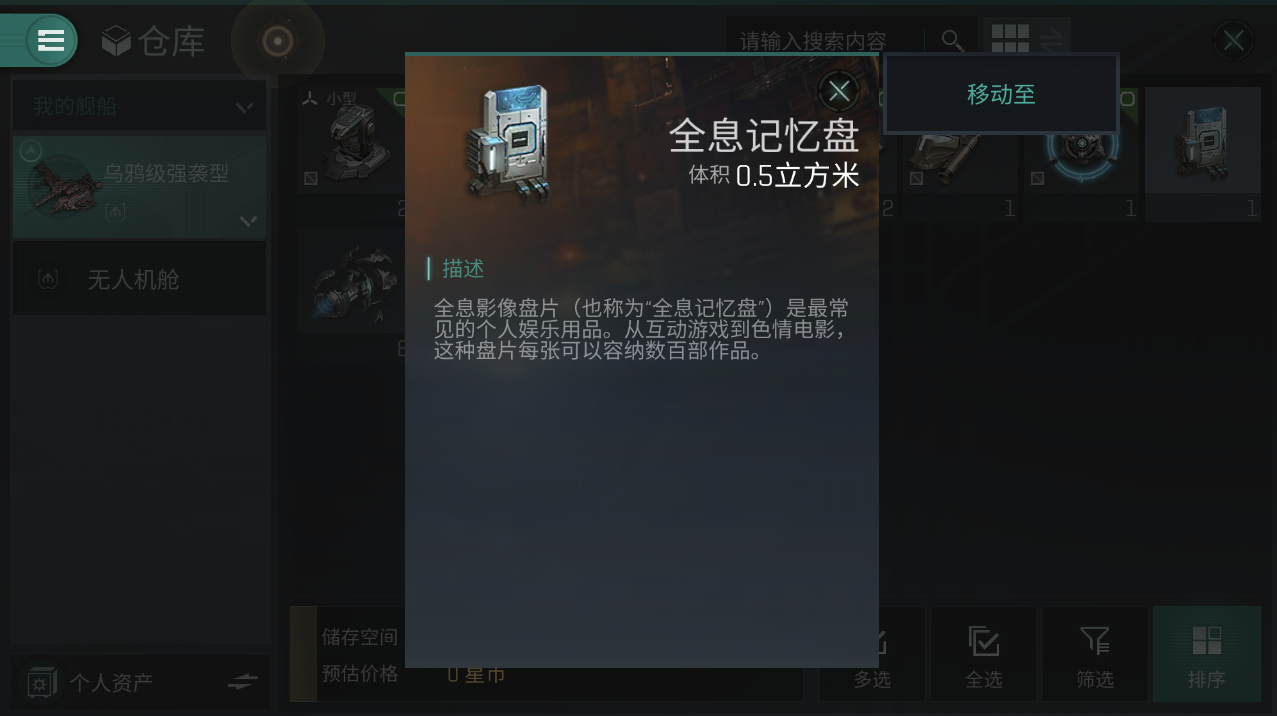Click the 排序 sort button
Screen dimensions: 1277x716
[x=1206, y=655]
